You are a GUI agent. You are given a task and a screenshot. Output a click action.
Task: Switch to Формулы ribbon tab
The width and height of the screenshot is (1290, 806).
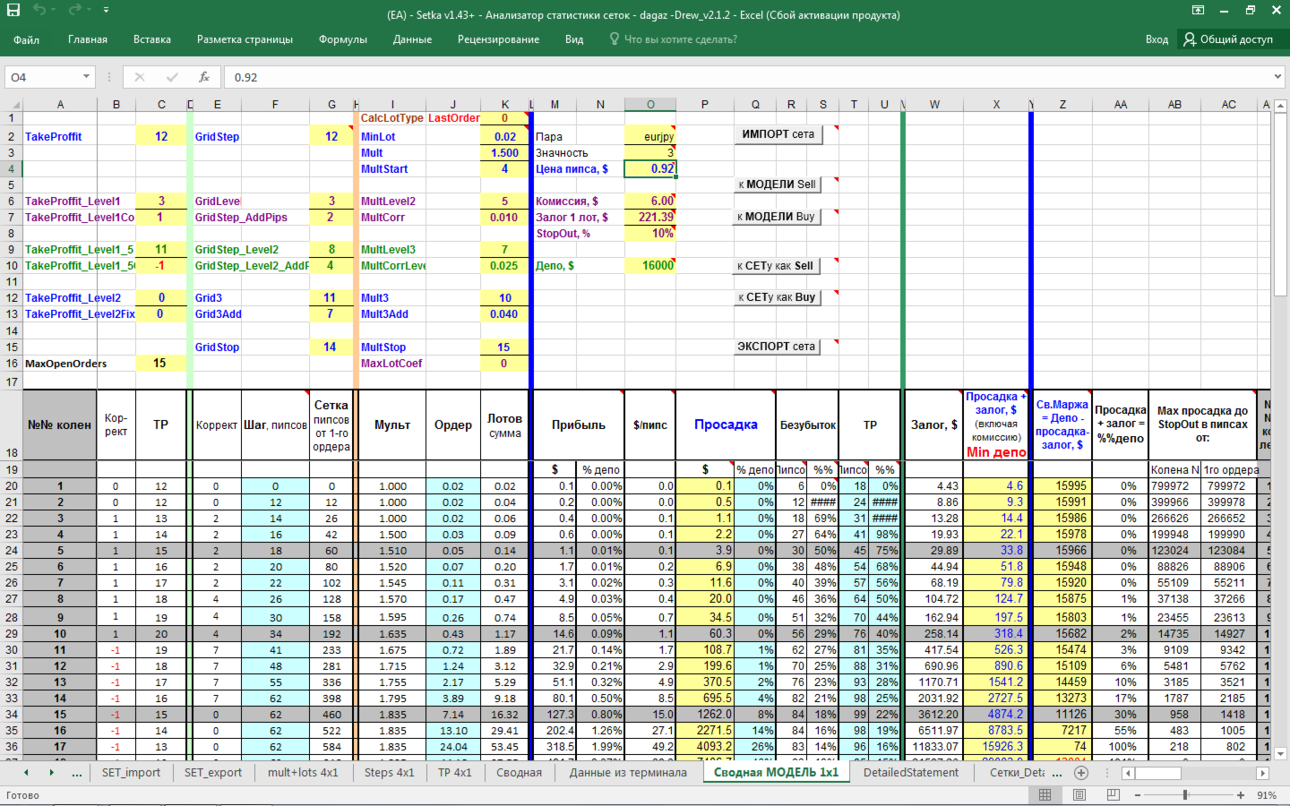pyautogui.click(x=343, y=39)
